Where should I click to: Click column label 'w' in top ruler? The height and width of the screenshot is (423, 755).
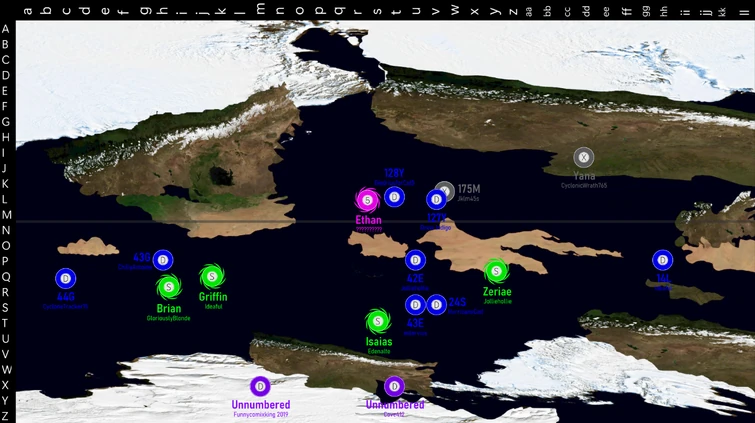click(x=455, y=10)
